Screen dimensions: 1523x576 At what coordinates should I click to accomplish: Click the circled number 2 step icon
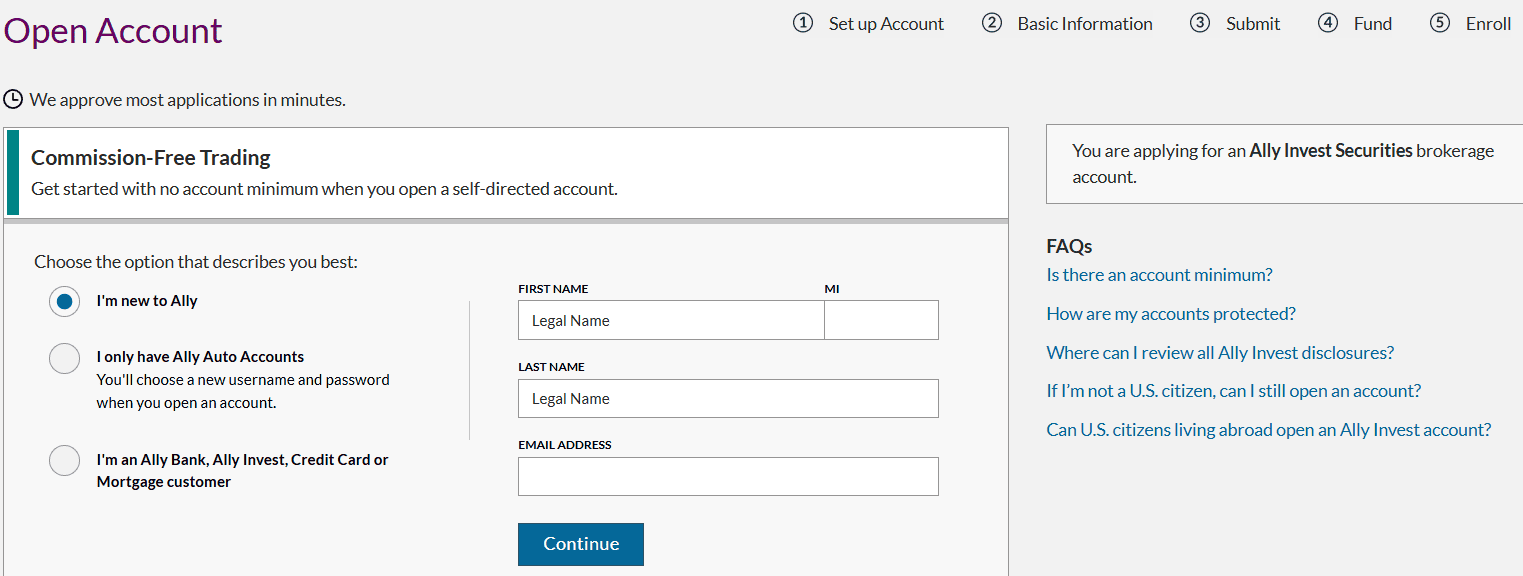coord(992,22)
